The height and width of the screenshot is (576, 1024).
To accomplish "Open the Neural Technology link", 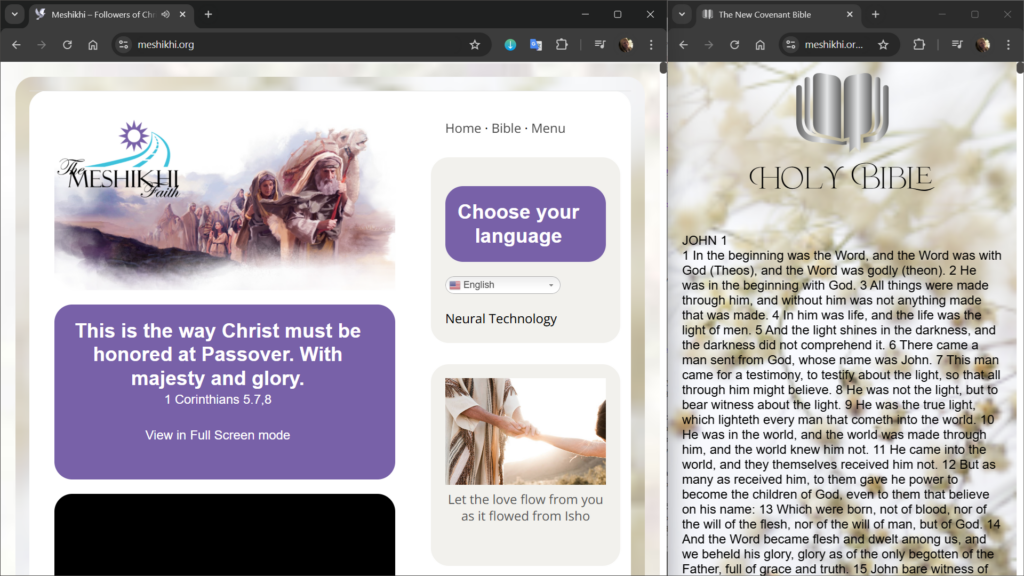I will [501, 319].
